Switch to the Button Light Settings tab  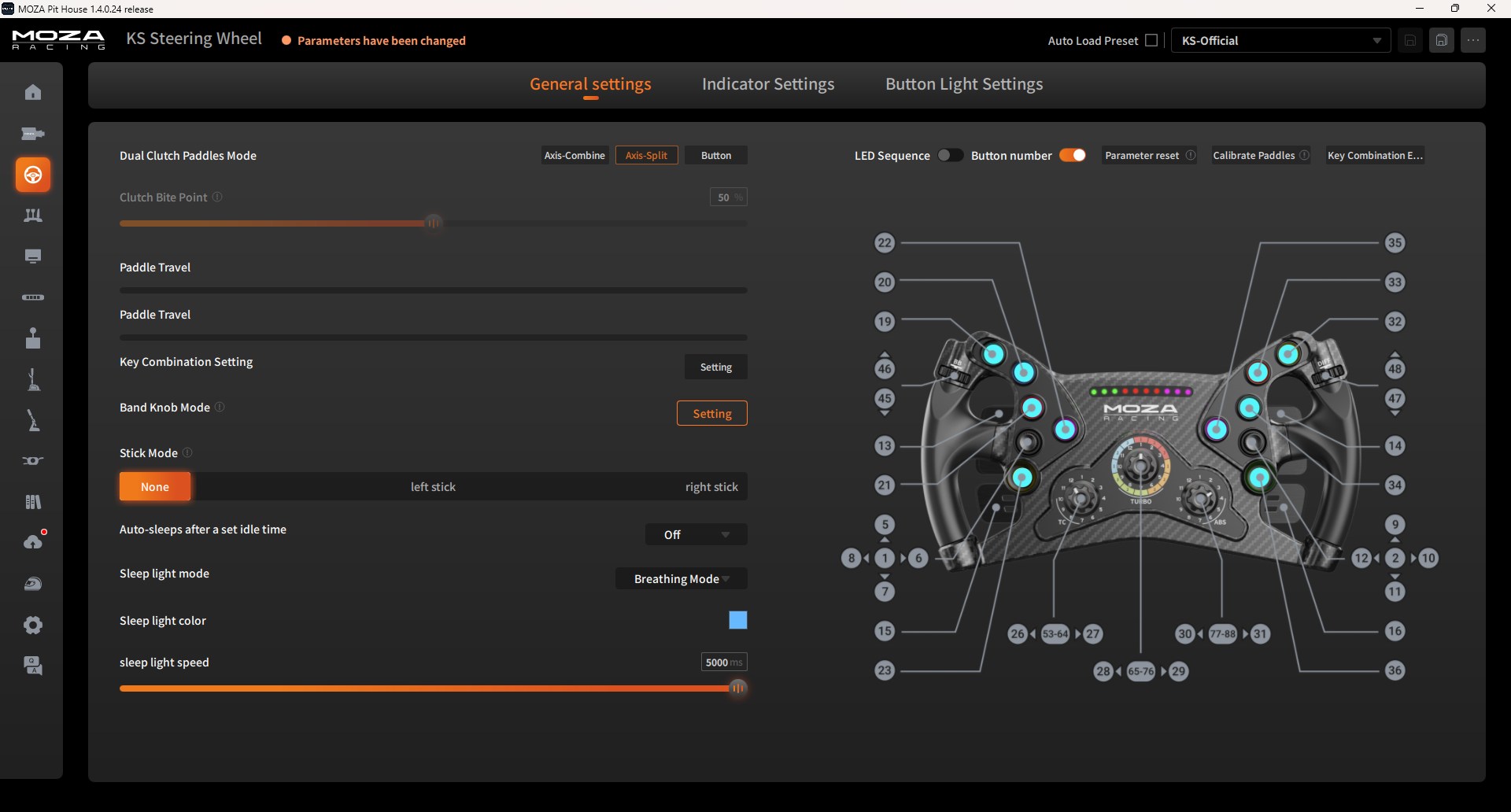[964, 84]
